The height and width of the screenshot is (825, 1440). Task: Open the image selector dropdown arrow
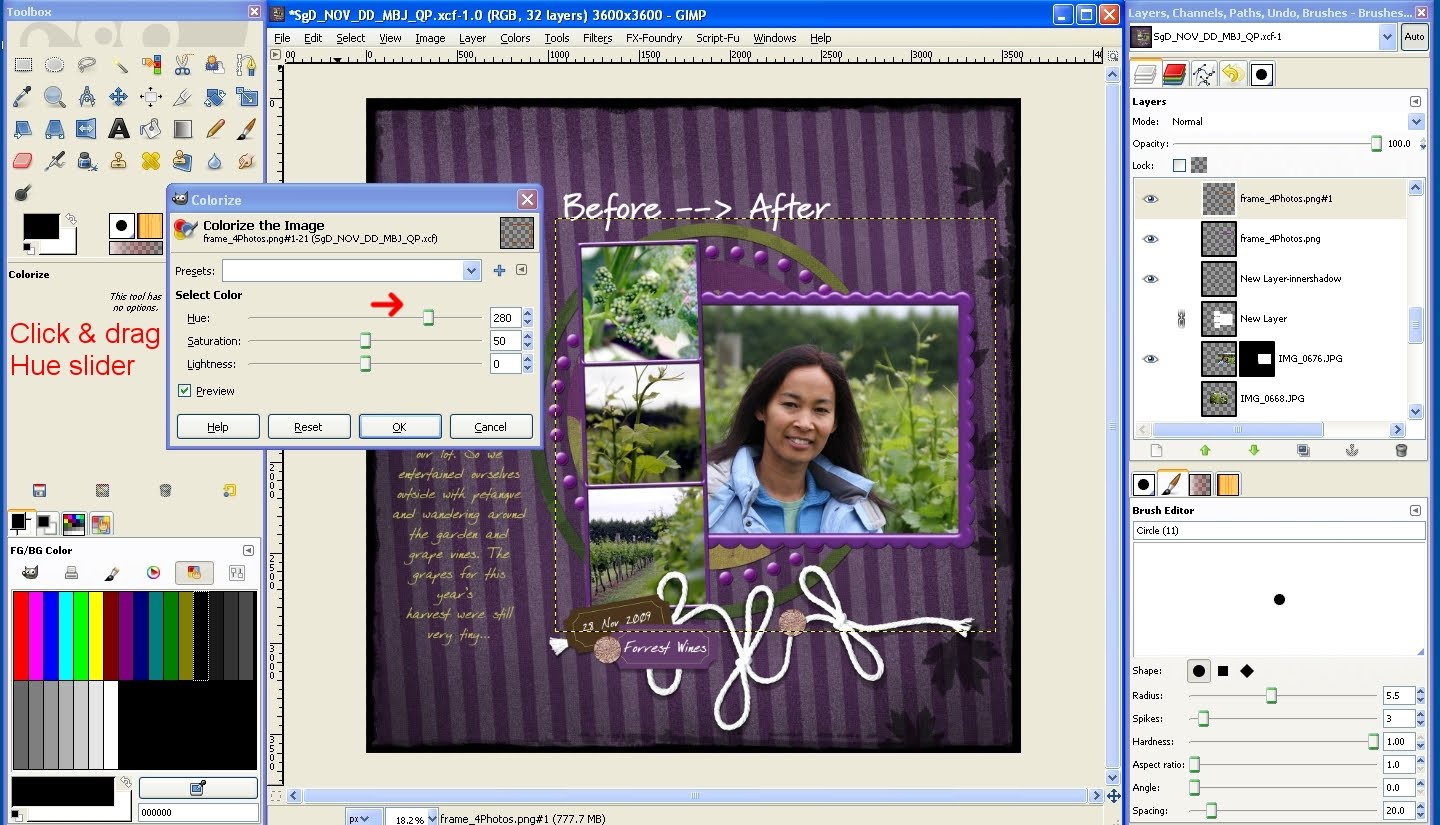[1386, 37]
